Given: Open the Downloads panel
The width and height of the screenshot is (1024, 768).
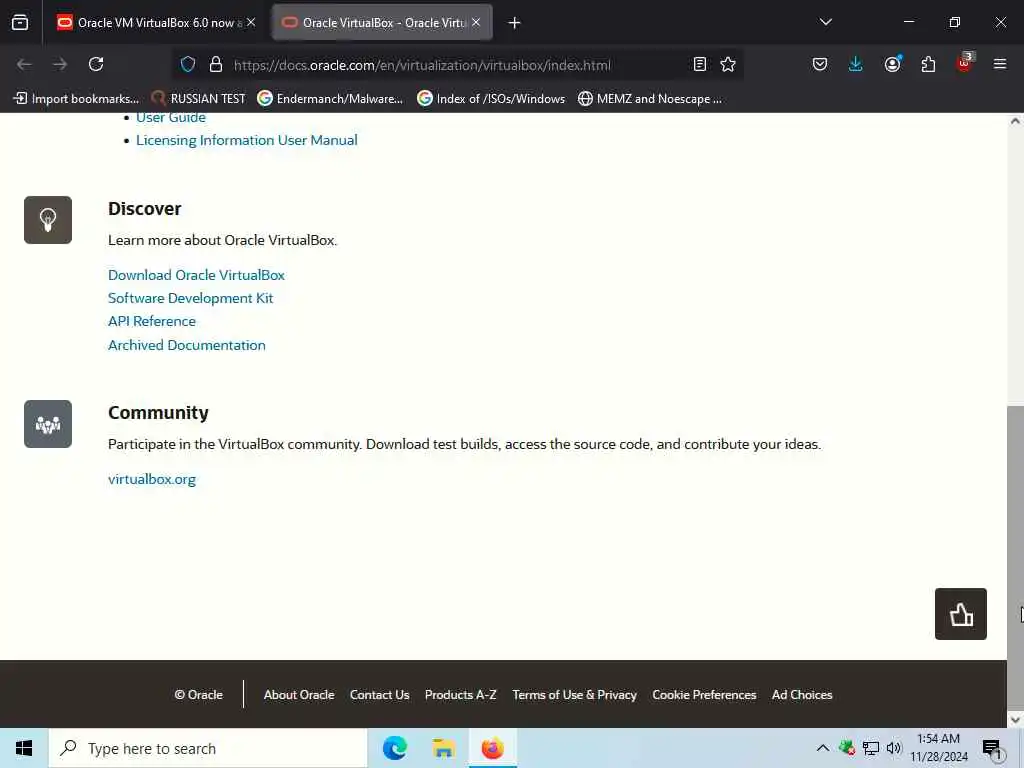Looking at the screenshot, I should (x=856, y=64).
